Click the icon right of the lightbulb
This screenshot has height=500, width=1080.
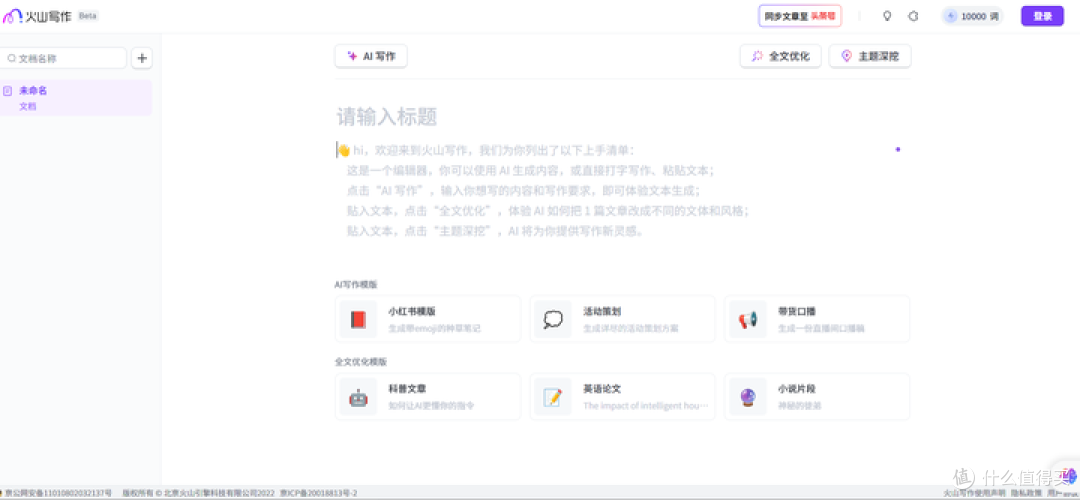[x=913, y=16]
